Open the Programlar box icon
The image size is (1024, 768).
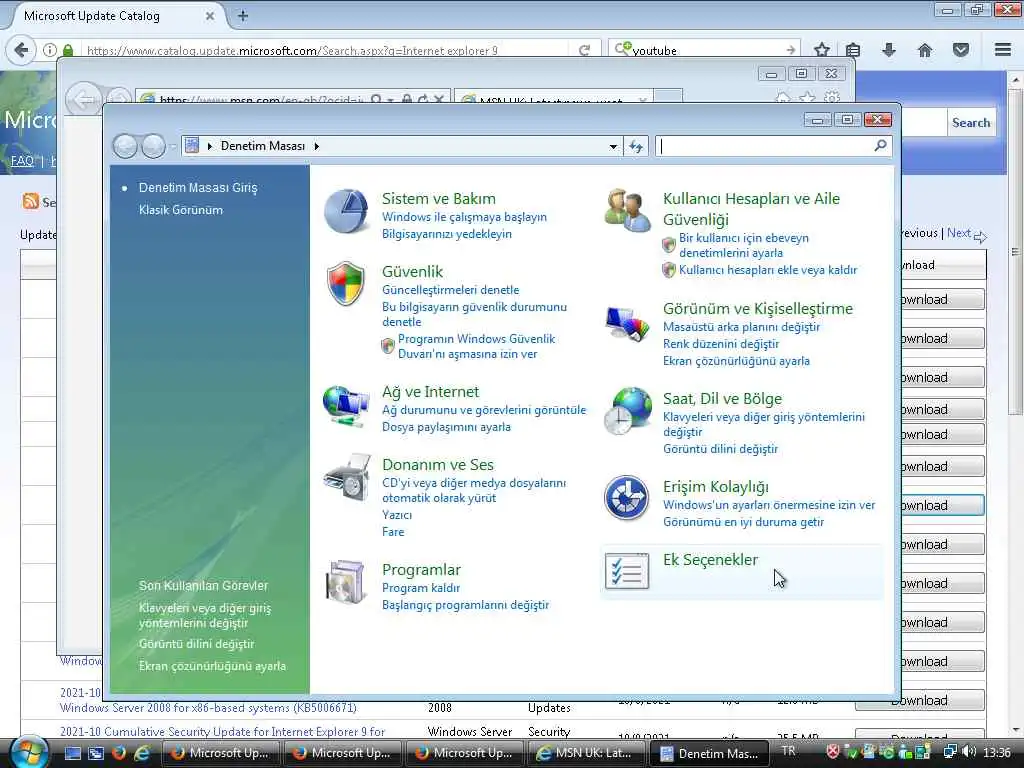pos(346,581)
